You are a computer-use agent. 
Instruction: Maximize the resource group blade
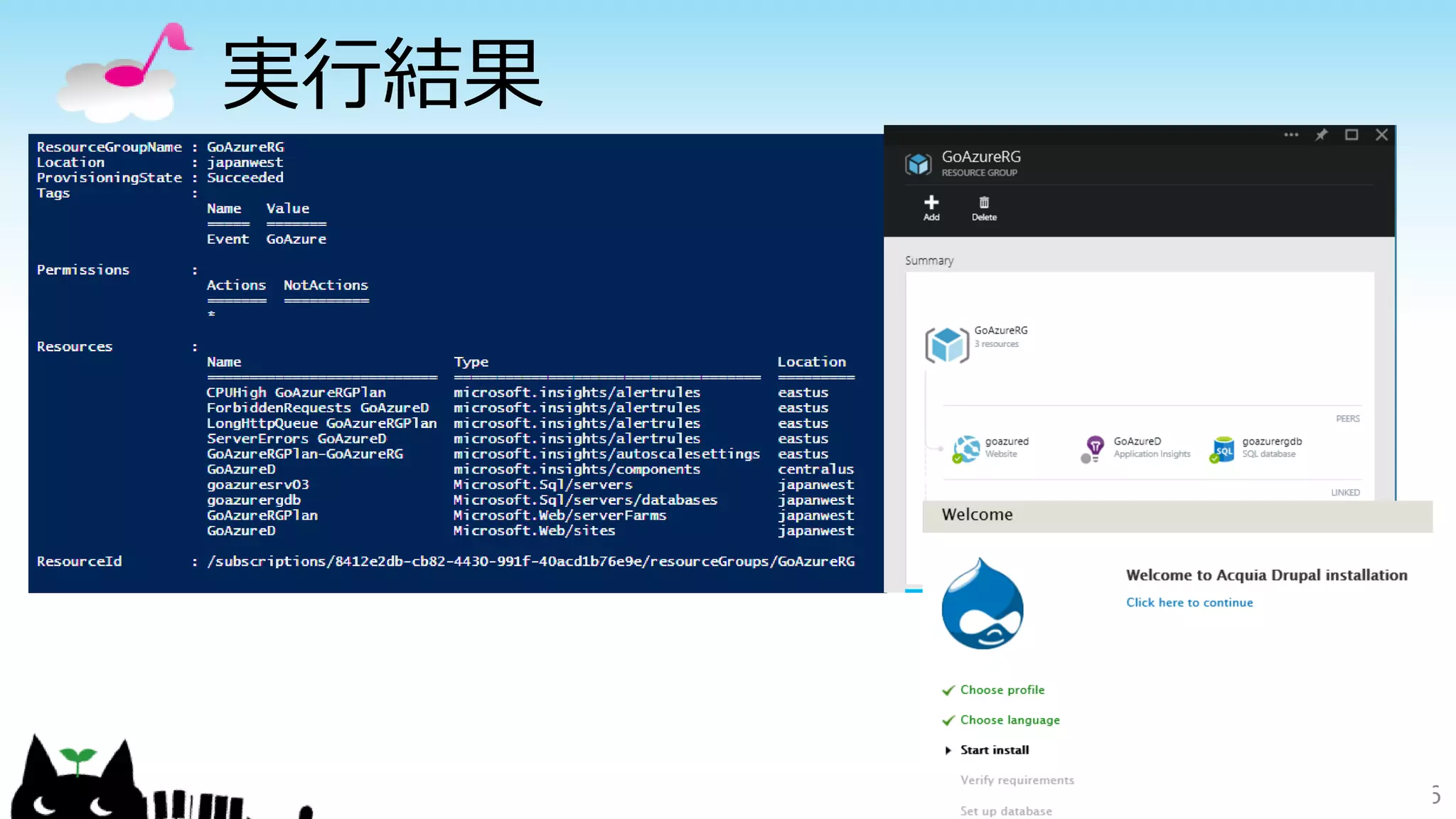1351,135
